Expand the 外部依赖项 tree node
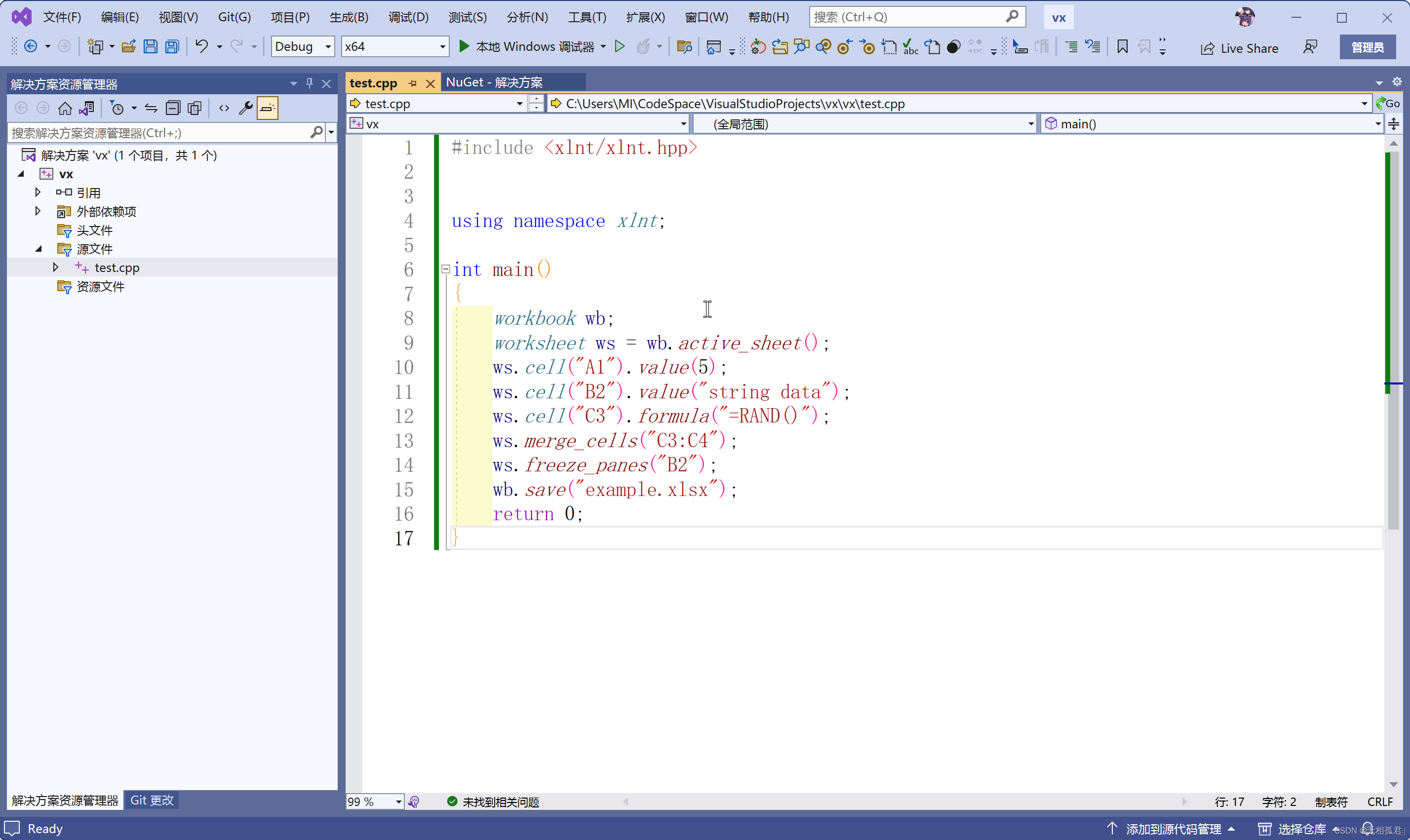Image resolution: width=1410 pixels, height=840 pixels. pos(38,211)
